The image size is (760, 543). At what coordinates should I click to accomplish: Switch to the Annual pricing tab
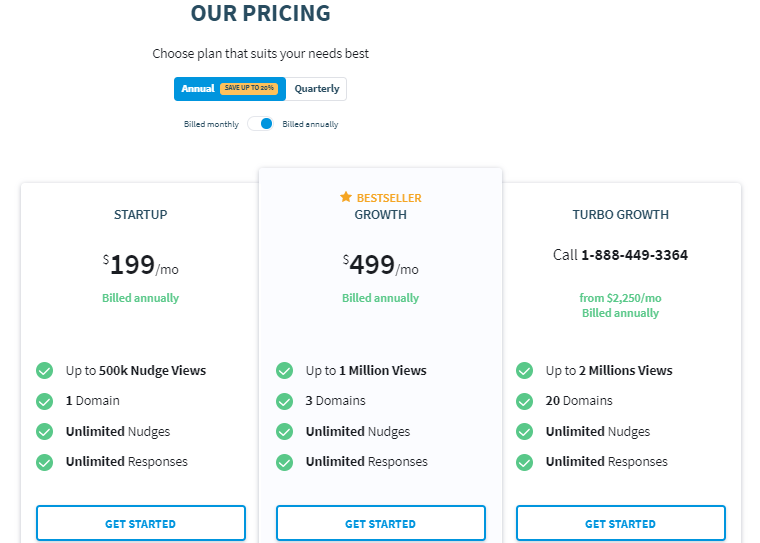coord(198,89)
